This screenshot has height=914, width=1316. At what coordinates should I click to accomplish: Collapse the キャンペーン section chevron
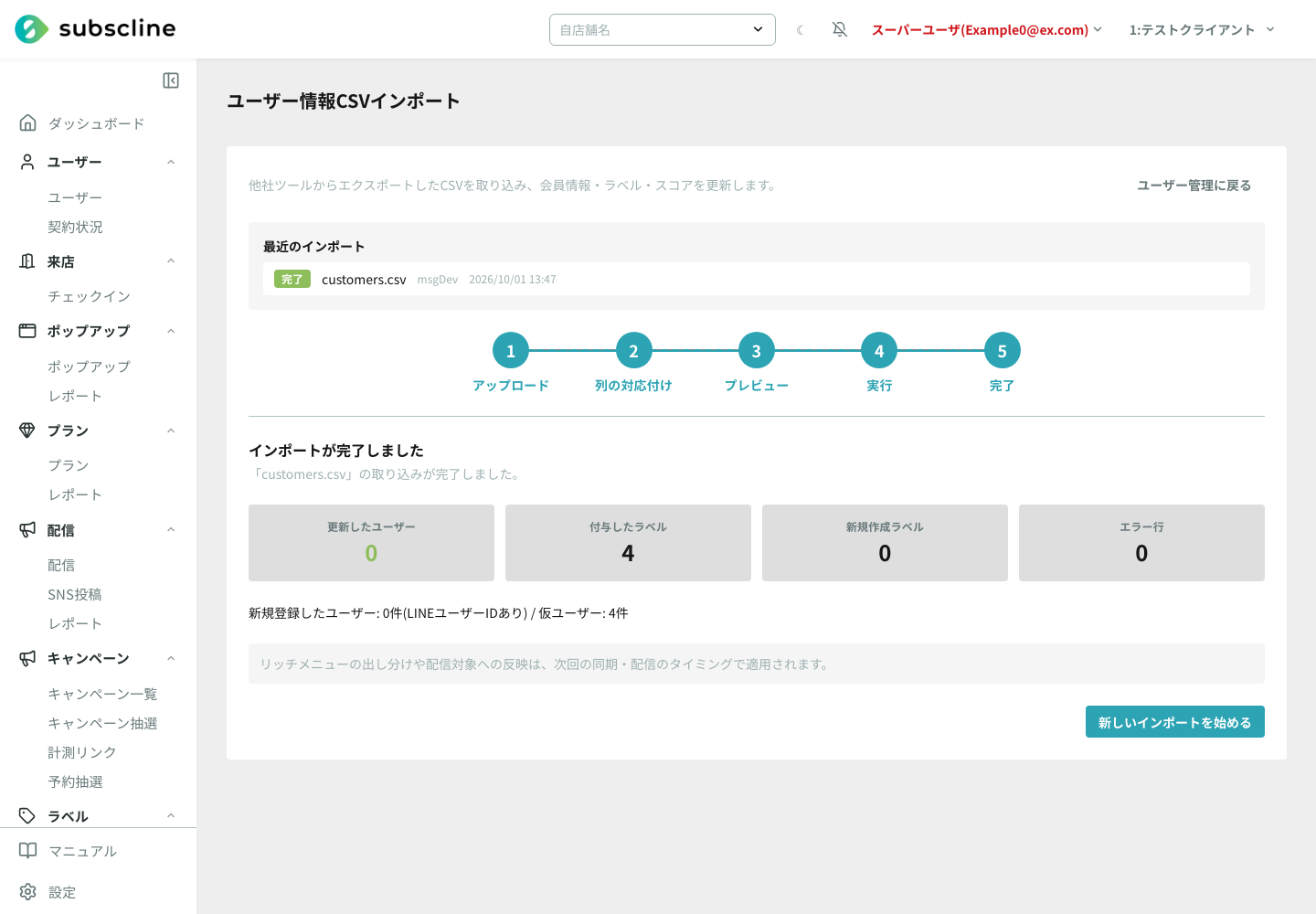pos(171,658)
